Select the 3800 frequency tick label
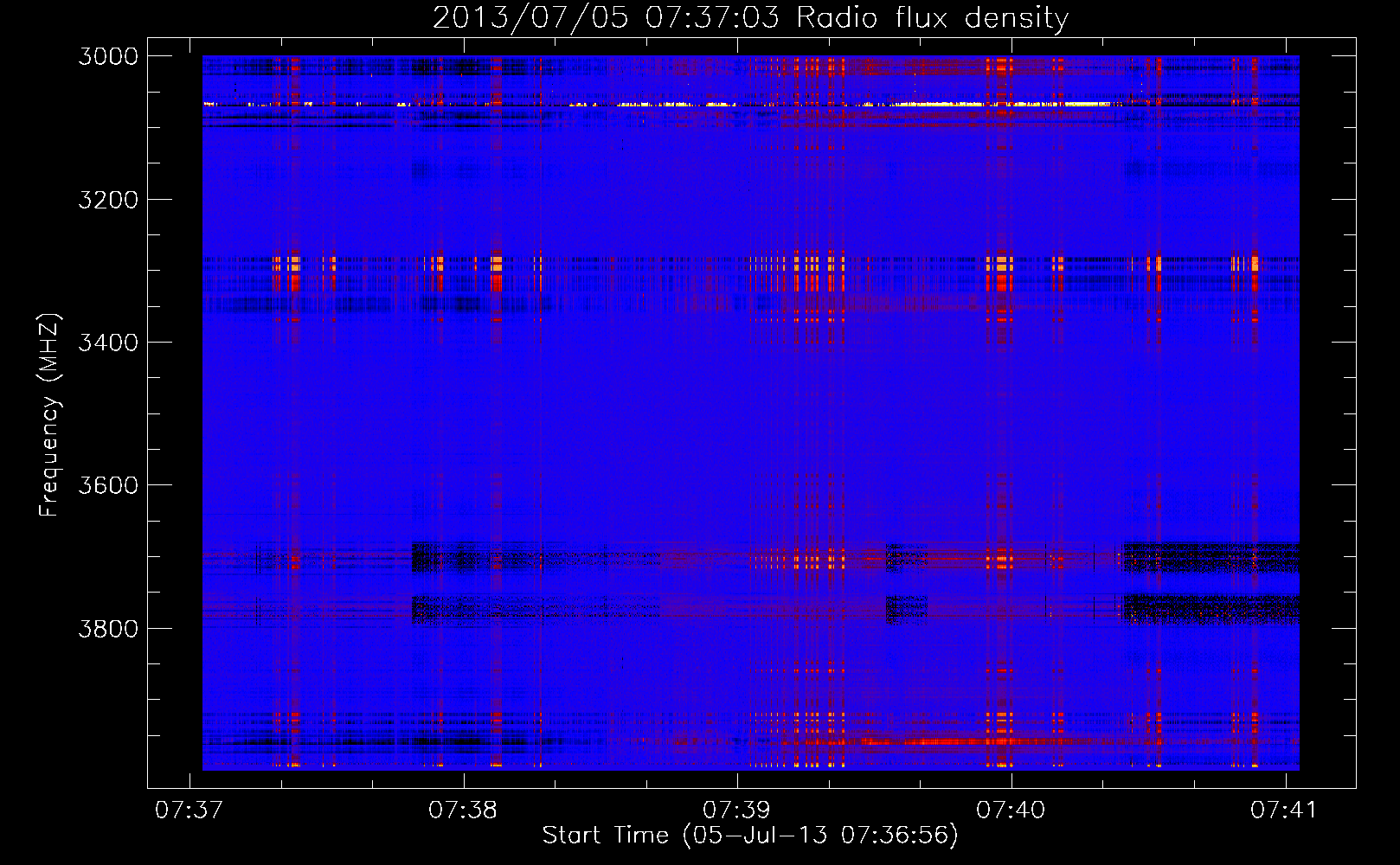Viewport: 1400px width, 865px height. pyautogui.click(x=108, y=628)
